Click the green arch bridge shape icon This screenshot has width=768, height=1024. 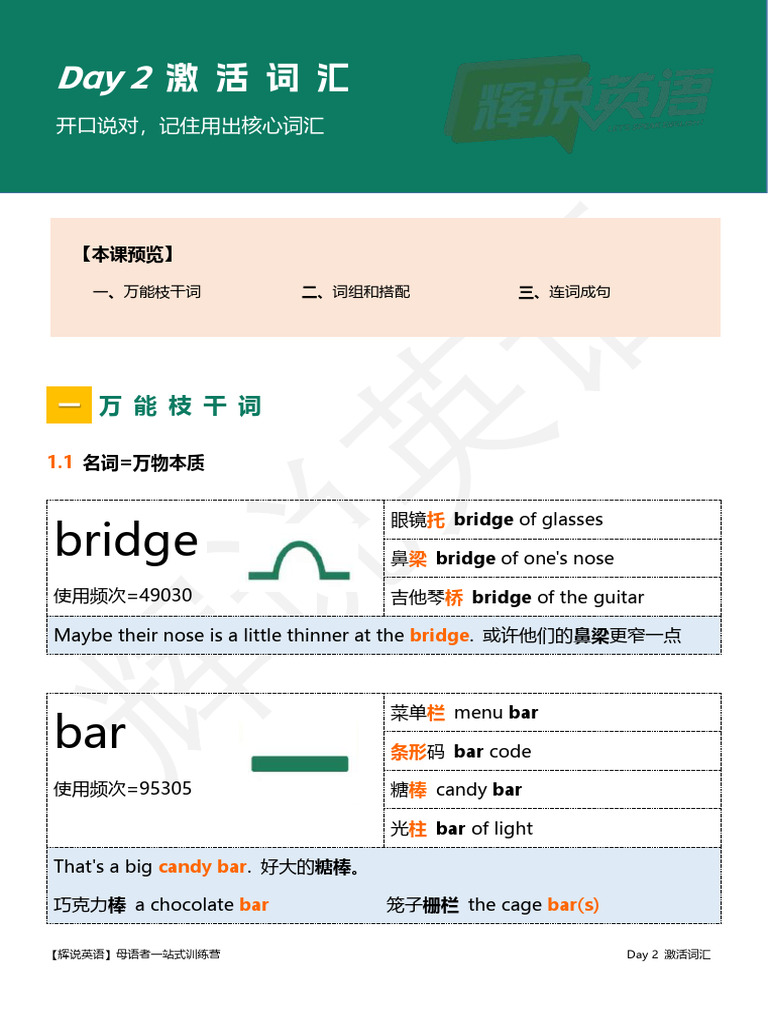299,560
